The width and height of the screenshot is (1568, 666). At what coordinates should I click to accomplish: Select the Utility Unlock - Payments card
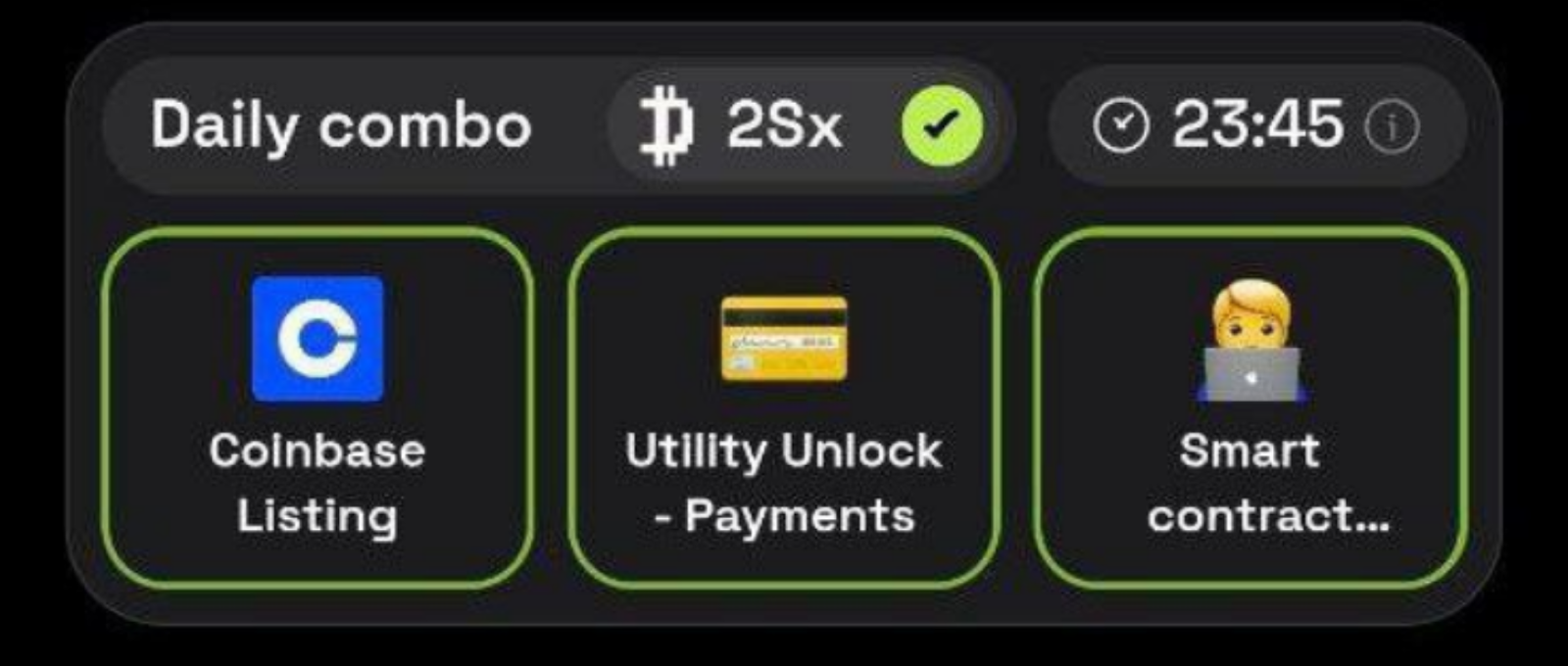[x=784, y=407]
